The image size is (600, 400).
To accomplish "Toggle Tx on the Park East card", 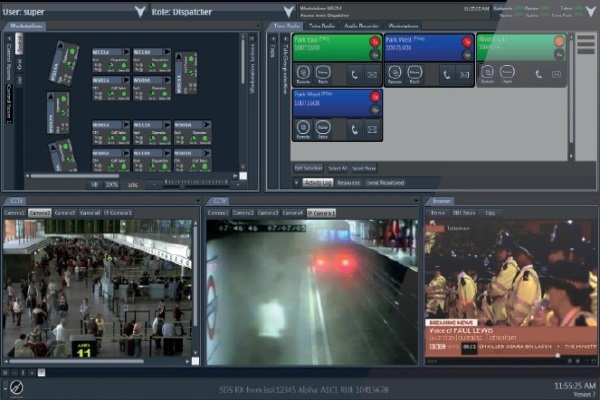I will (x=375, y=41).
